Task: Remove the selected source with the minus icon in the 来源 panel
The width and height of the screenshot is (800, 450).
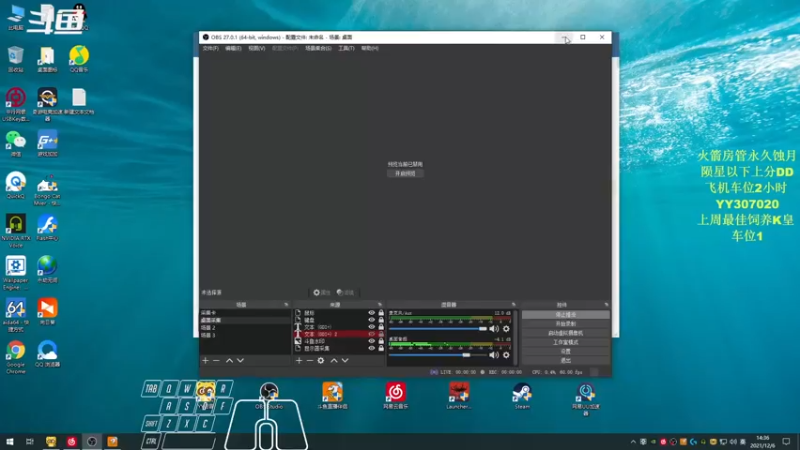Action: [310, 361]
